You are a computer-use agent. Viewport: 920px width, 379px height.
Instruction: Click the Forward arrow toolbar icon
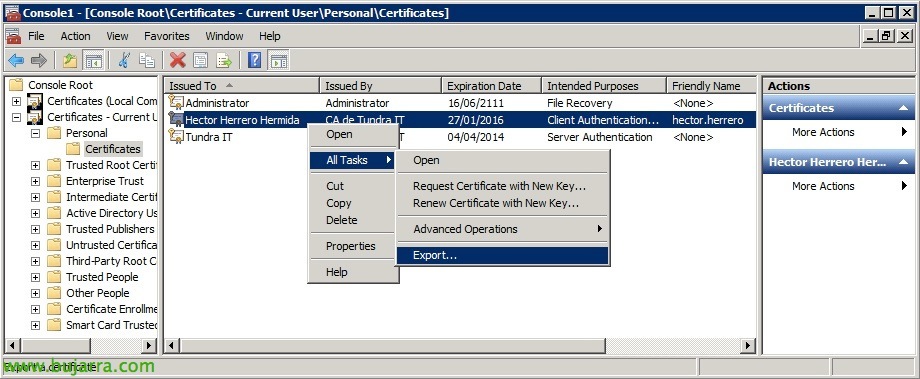(39, 60)
